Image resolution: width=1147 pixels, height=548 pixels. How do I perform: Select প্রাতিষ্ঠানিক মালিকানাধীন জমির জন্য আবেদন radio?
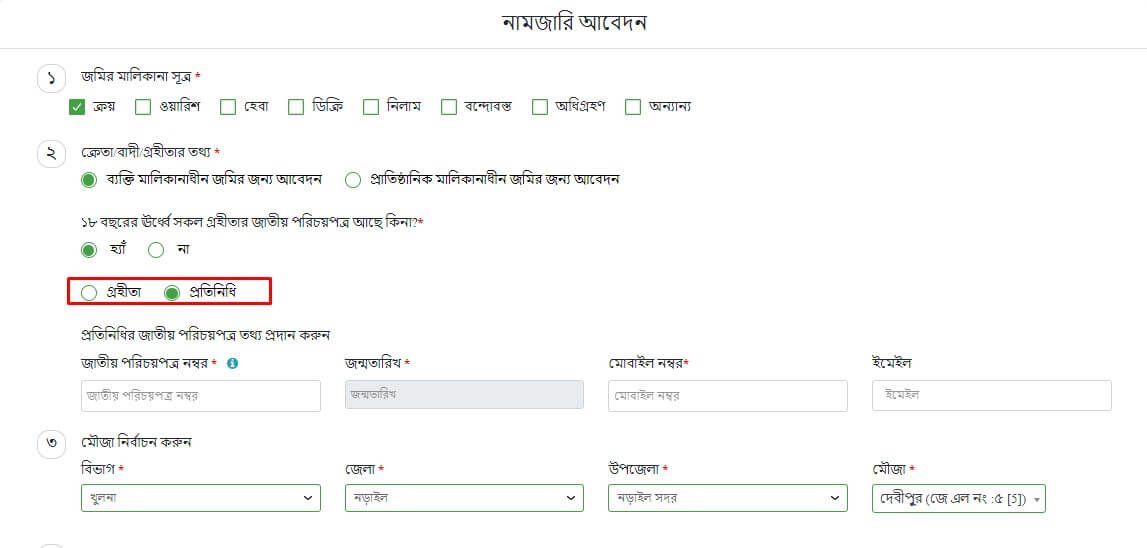[x=352, y=180]
